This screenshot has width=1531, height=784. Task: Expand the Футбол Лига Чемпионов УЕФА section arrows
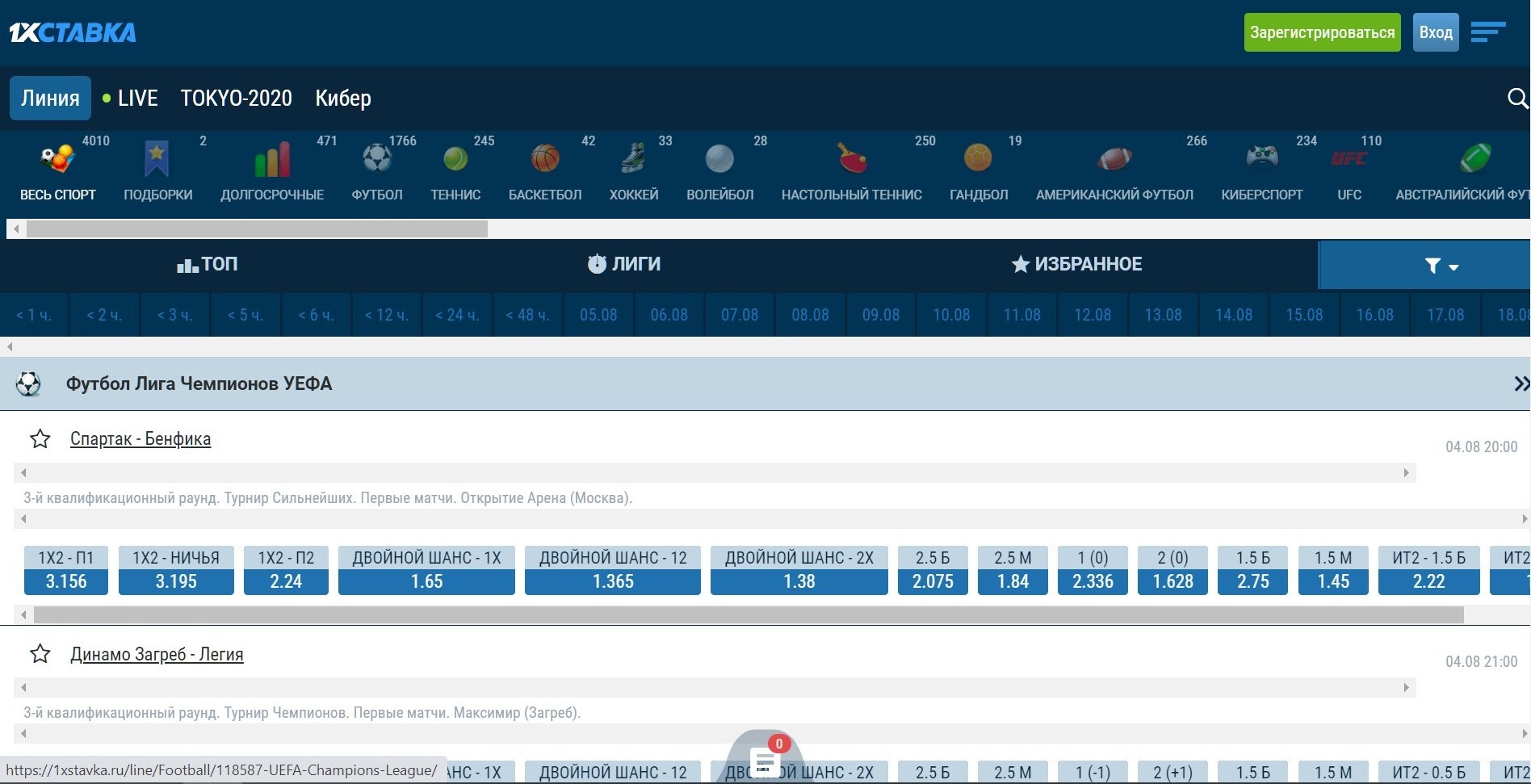(1521, 384)
